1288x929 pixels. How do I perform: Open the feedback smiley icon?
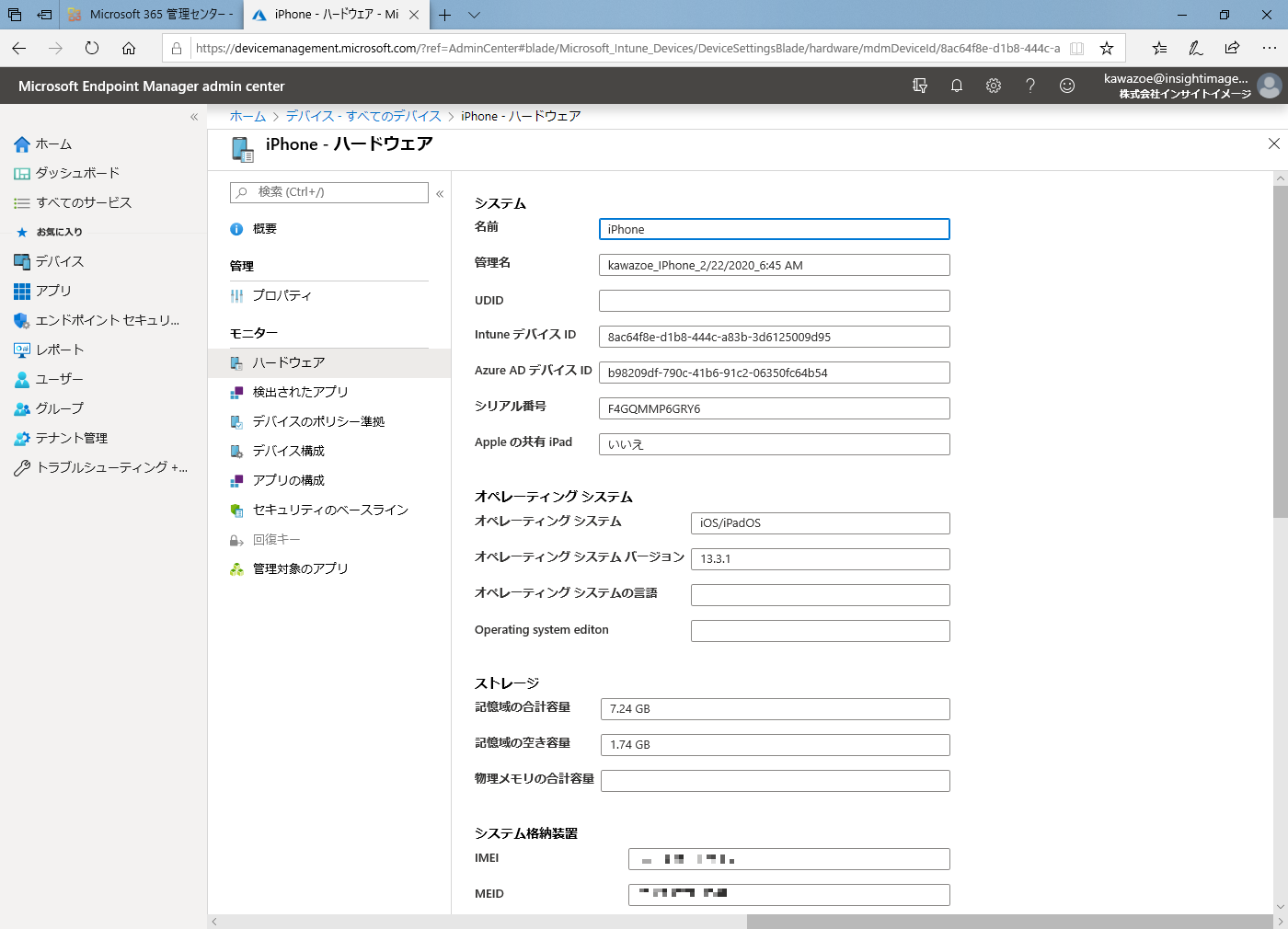pyautogui.click(x=1066, y=85)
